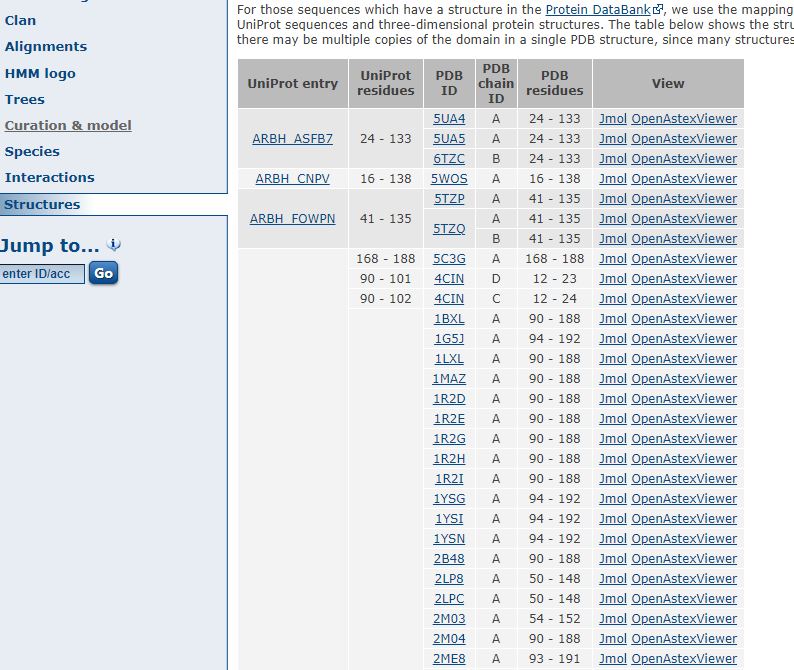This screenshot has width=794, height=670.
Task: Click the info icon beside Jump to
Action: point(114,245)
